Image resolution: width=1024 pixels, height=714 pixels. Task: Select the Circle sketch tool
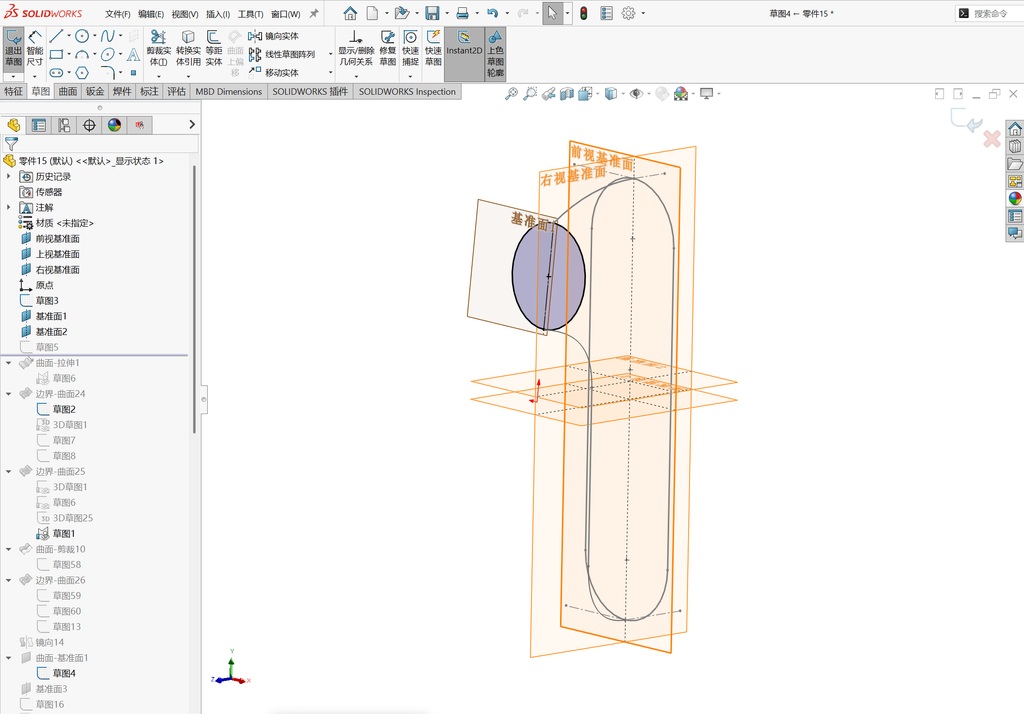coord(82,36)
